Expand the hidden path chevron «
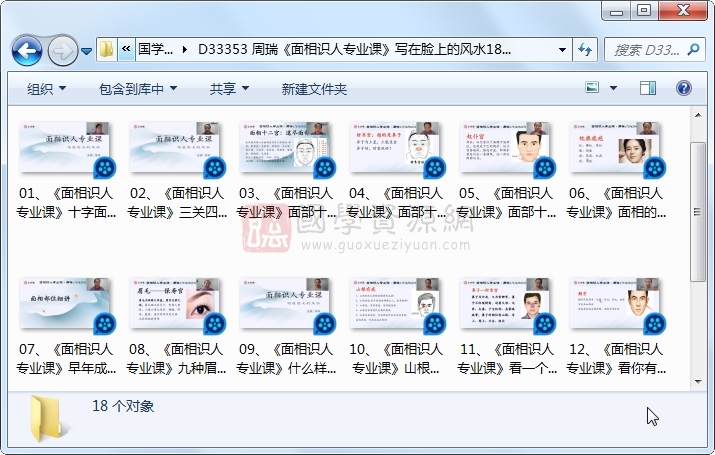Image resolution: width=715 pixels, height=455 pixels. [126, 49]
